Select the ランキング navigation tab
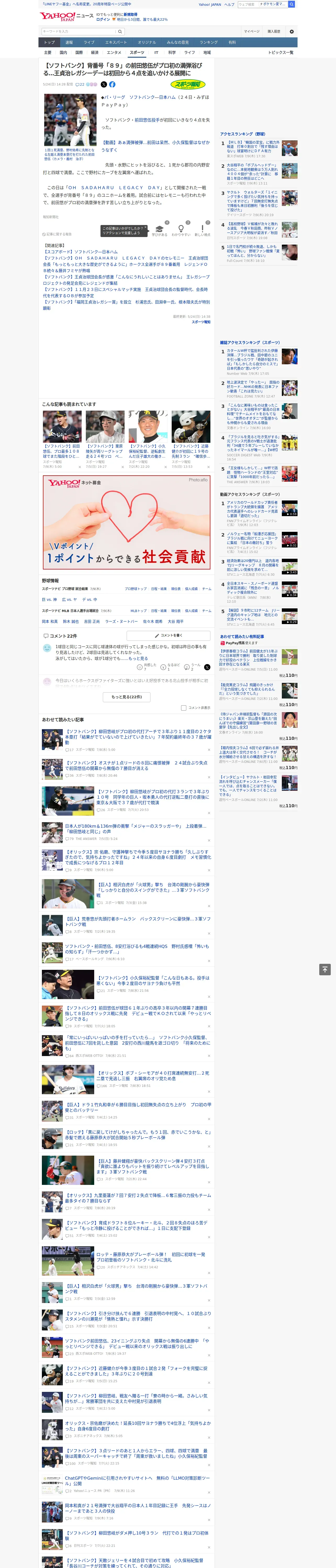Viewport: 336px width, 1568px height. point(209,43)
